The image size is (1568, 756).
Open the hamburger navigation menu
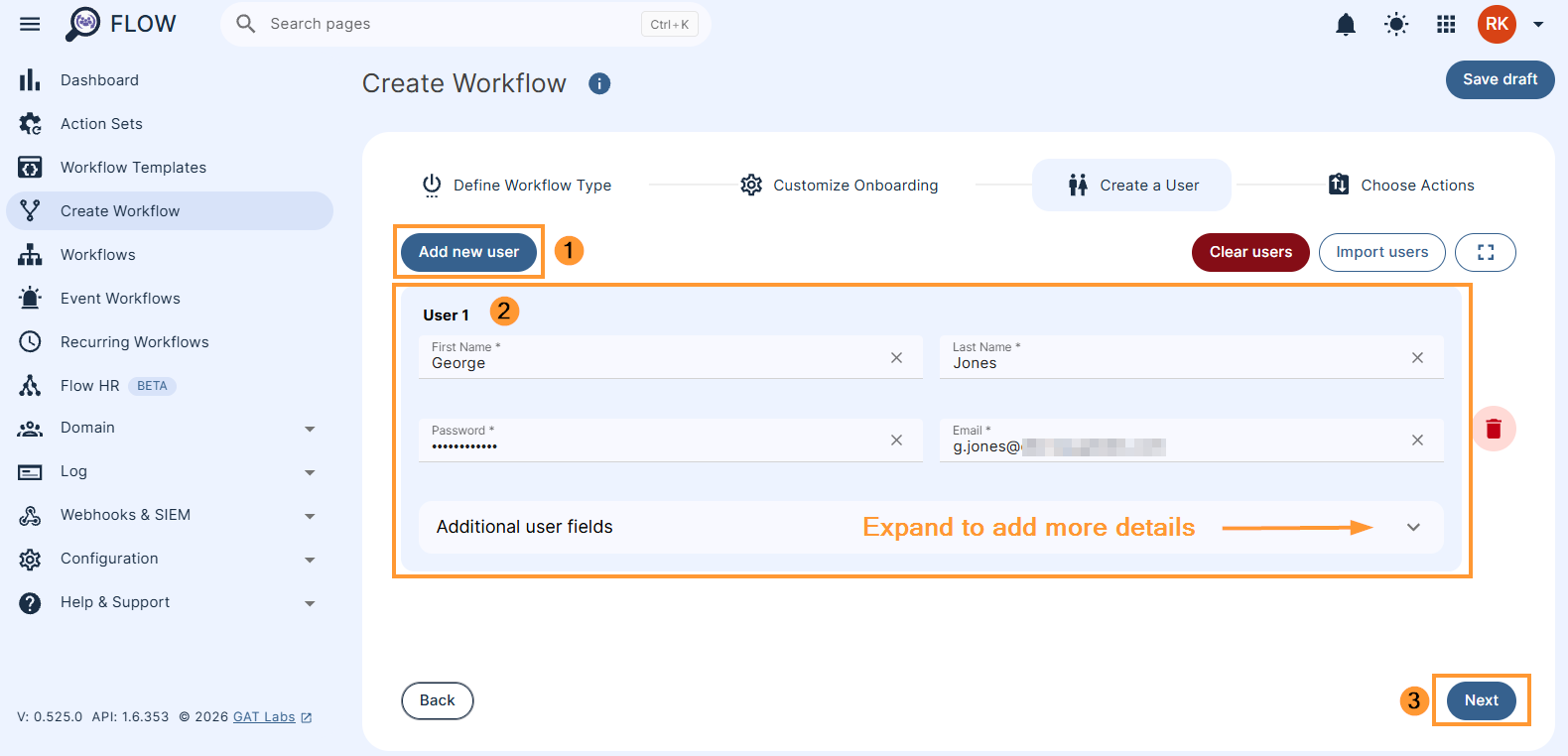(x=30, y=24)
